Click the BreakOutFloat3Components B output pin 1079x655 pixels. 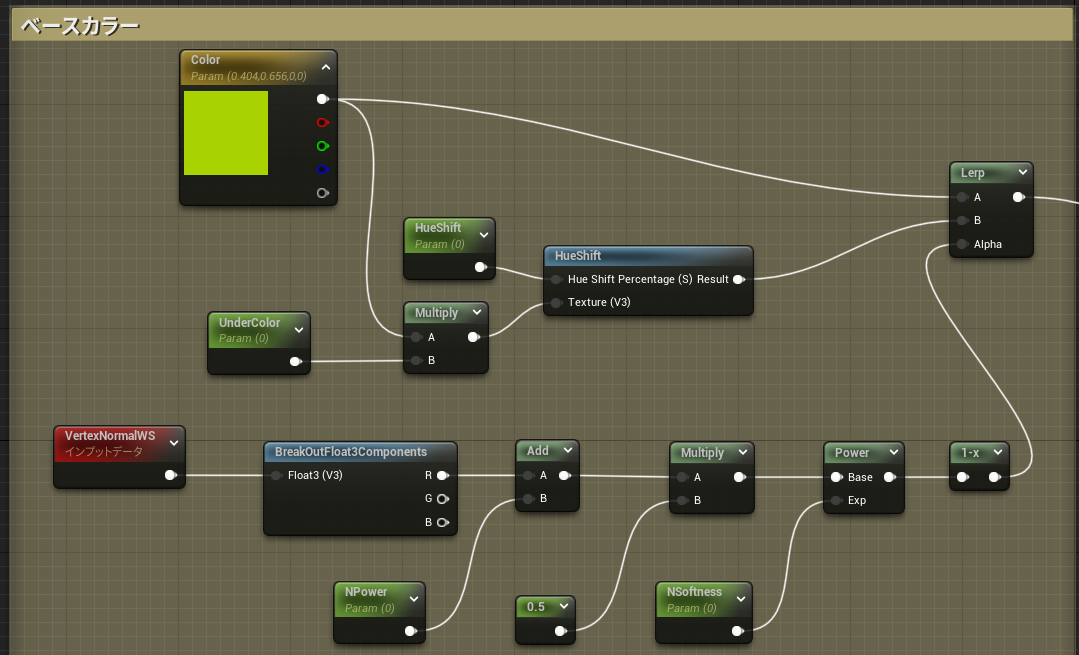[443, 522]
